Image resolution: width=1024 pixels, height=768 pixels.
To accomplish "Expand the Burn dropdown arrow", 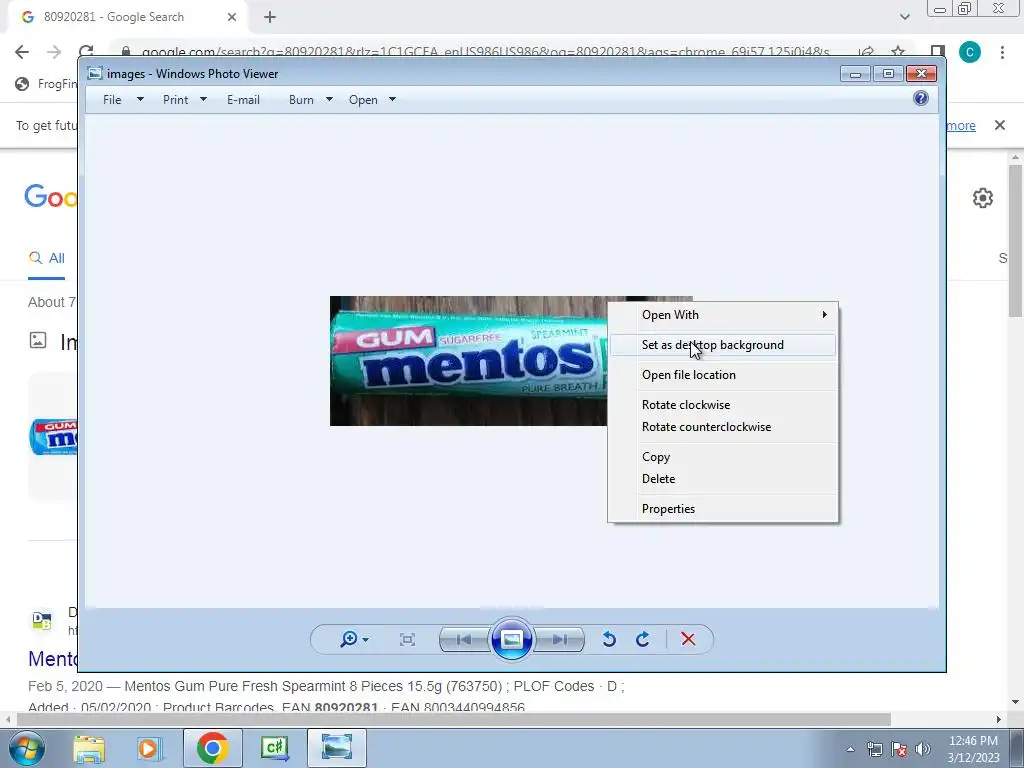I will tap(329, 99).
